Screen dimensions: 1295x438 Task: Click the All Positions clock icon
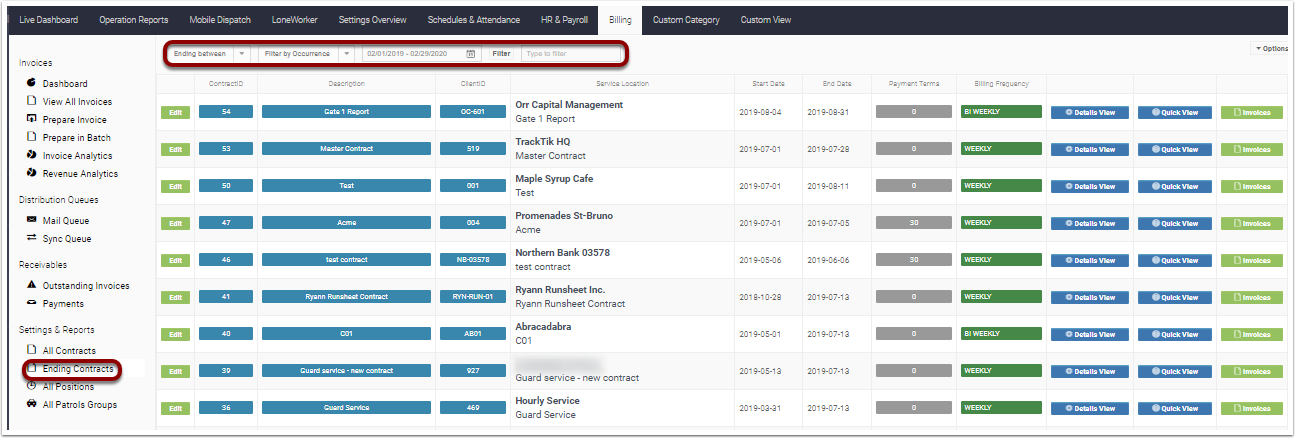click(x=32, y=386)
